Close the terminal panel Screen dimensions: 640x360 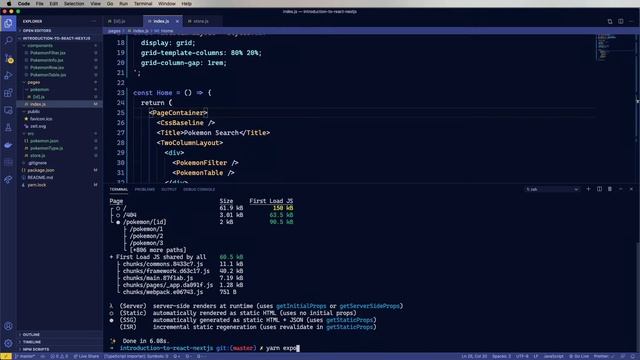[x=631, y=189]
